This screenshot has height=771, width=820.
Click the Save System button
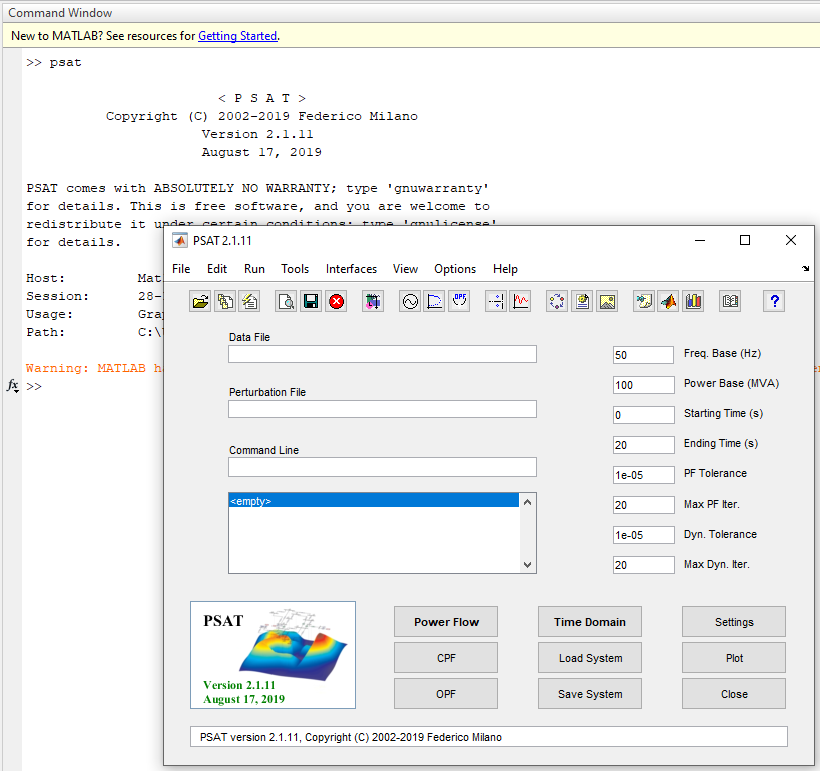[590, 694]
